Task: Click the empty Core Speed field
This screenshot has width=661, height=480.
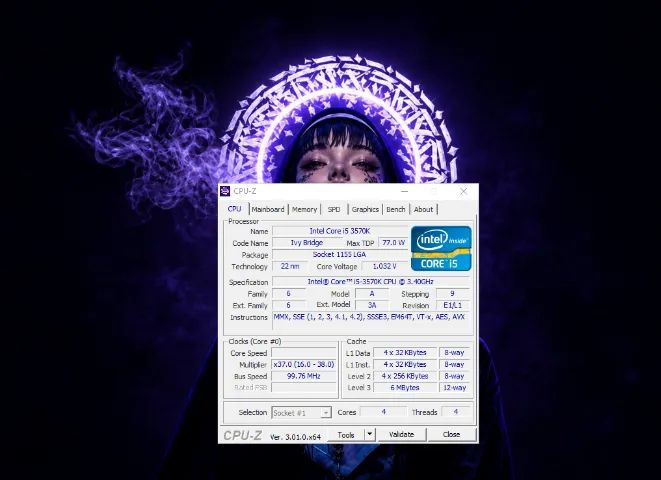Action: (304, 353)
